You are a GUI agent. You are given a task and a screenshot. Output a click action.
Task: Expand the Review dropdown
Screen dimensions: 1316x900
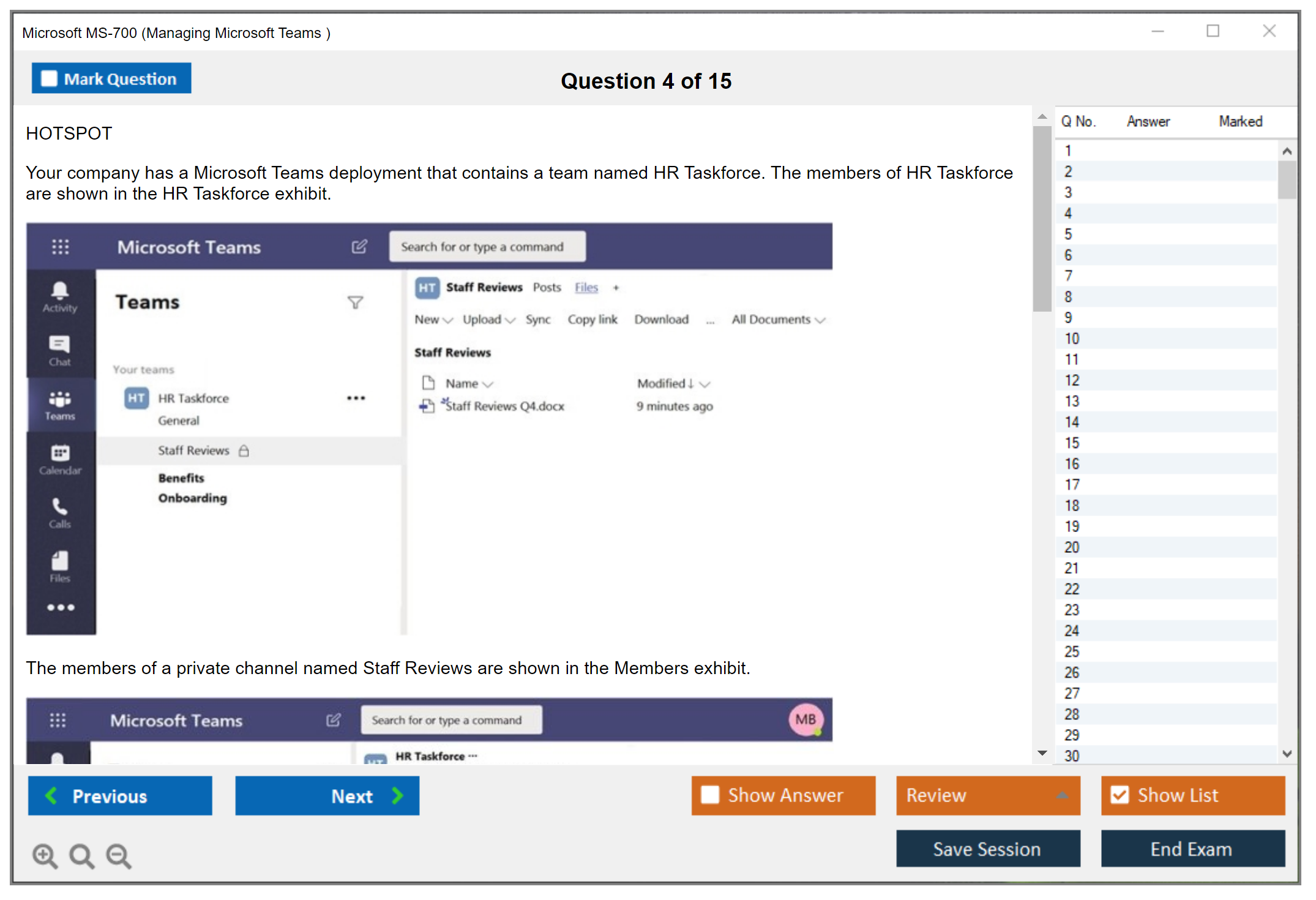tap(1062, 795)
